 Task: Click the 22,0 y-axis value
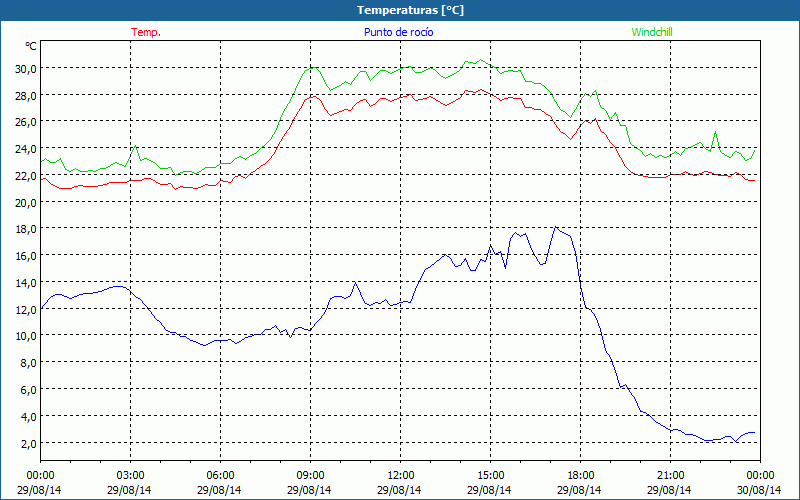pyautogui.click(x=26, y=176)
